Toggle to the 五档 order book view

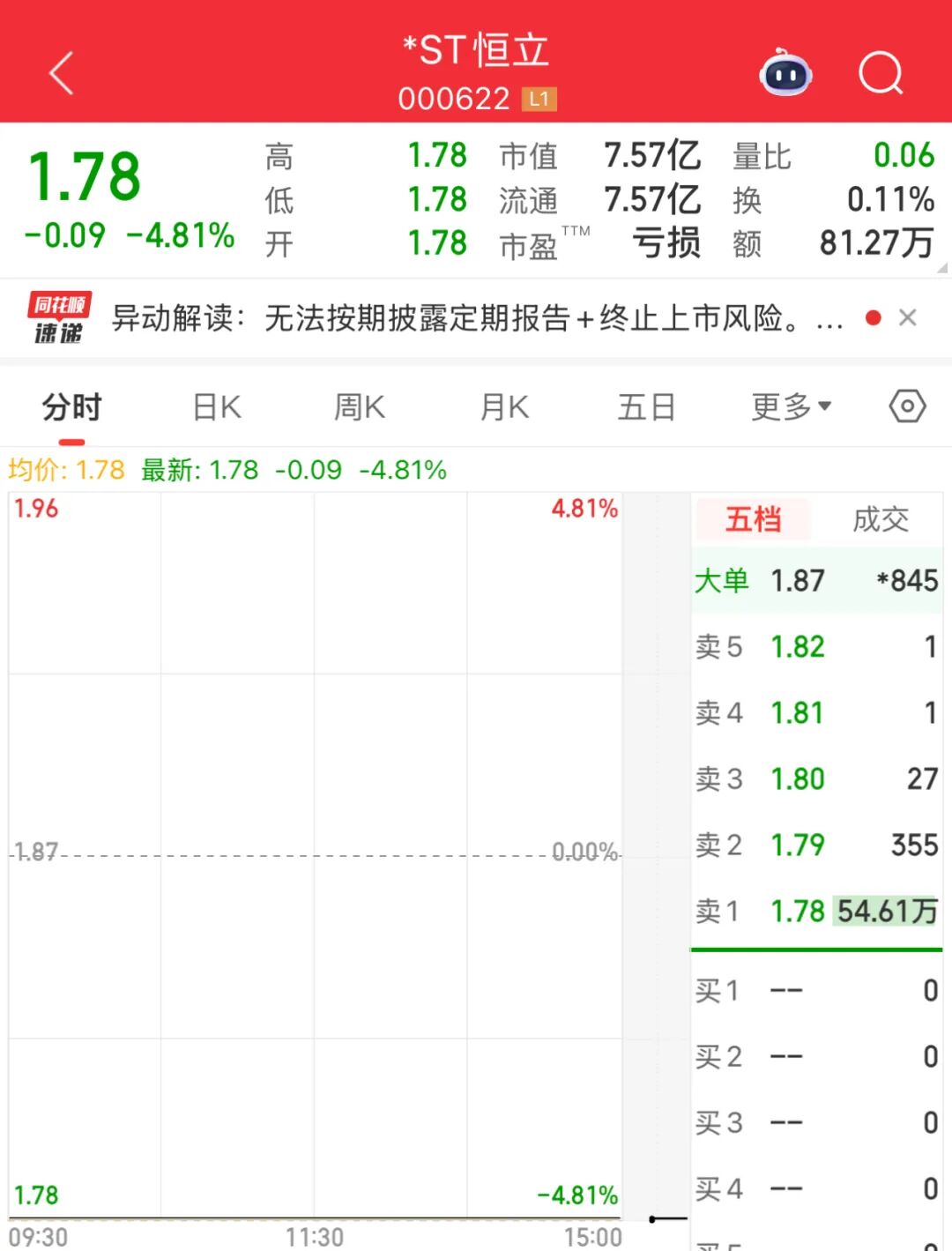(x=751, y=519)
